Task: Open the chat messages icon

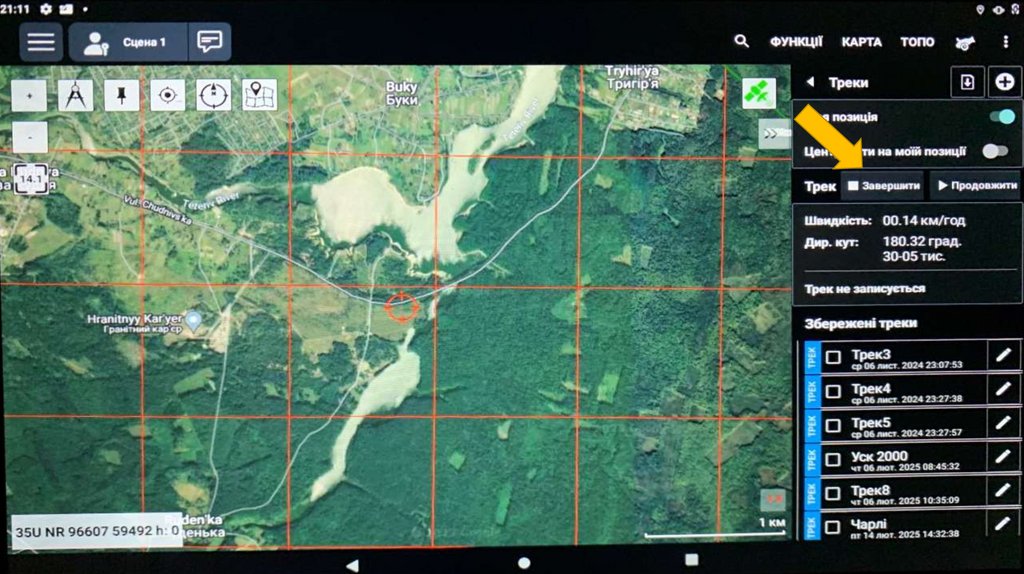Action: point(210,42)
